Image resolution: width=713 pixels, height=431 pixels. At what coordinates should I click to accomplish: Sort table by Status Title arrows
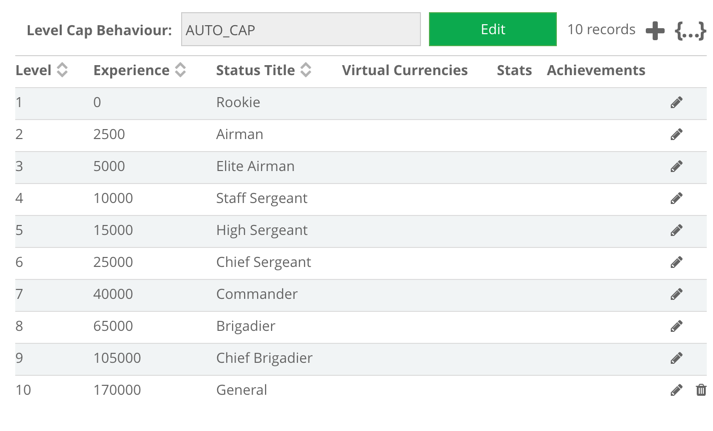306,70
